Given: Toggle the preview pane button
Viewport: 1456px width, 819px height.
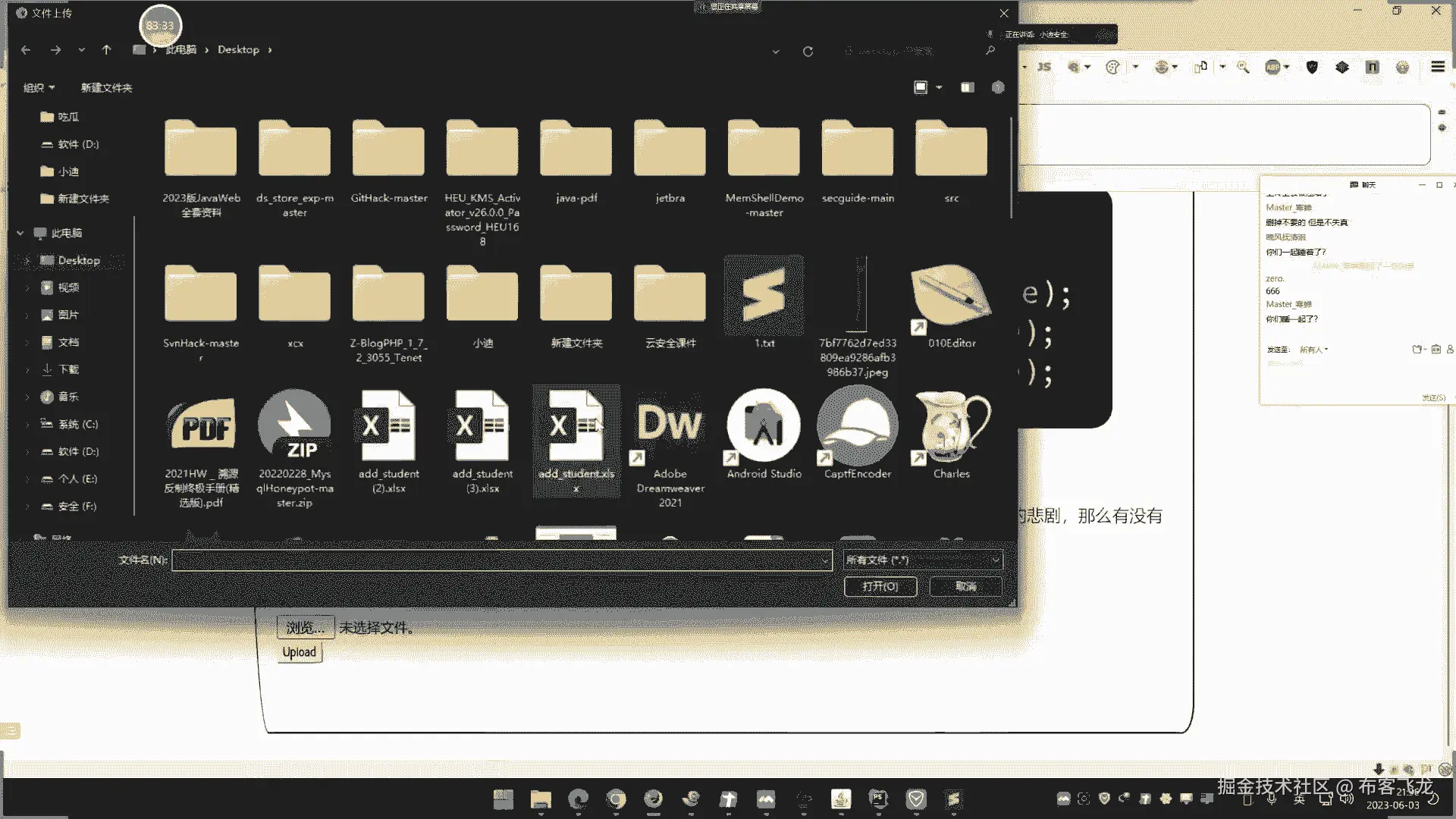Looking at the screenshot, I should click(x=967, y=88).
